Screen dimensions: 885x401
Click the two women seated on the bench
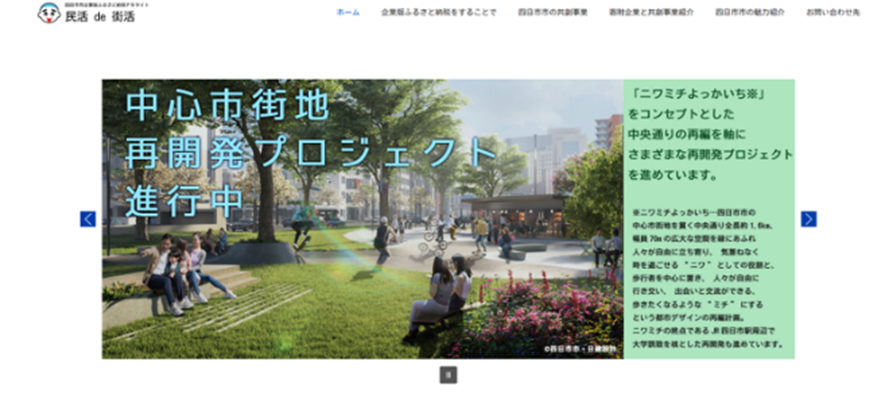pyautogui.click(x=443, y=293)
